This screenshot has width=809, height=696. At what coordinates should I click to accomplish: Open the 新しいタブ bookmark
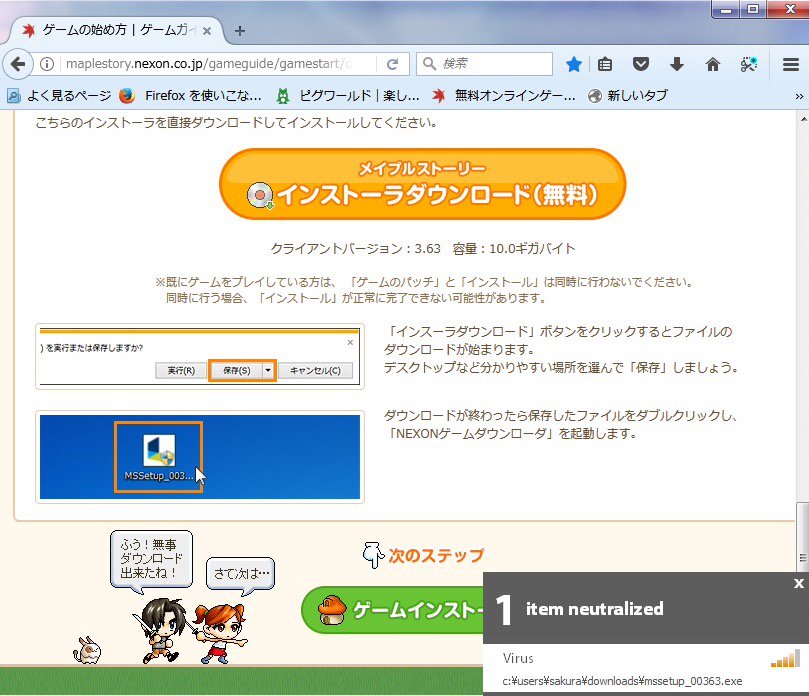pos(628,96)
